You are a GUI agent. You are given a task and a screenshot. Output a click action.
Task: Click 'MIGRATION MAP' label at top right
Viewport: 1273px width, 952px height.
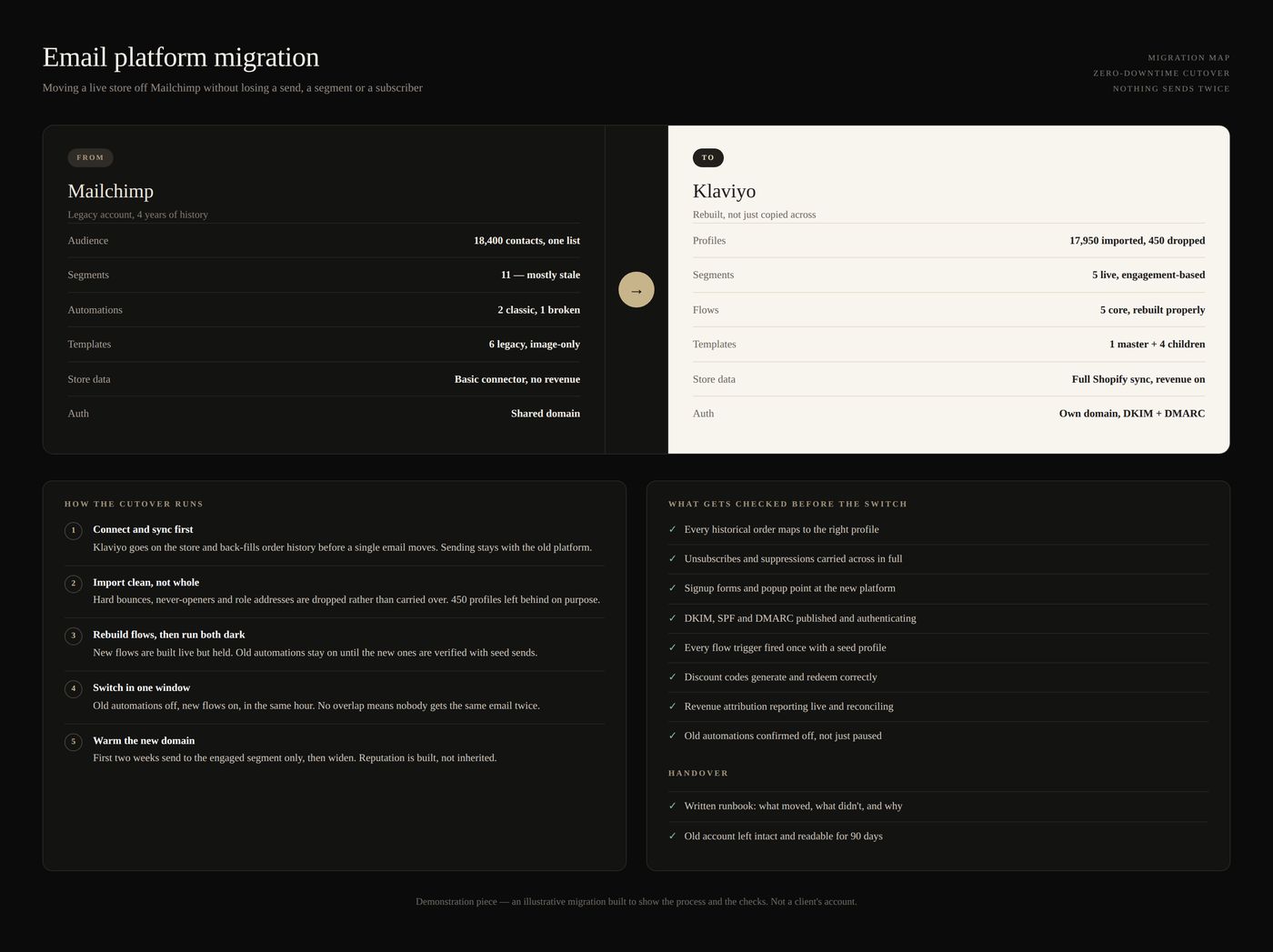pos(1188,57)
